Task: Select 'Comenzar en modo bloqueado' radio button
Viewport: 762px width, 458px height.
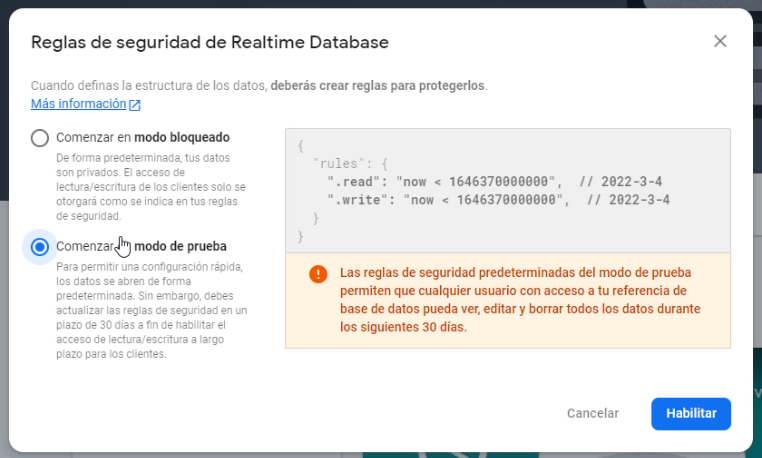Action: click(40, 138)
